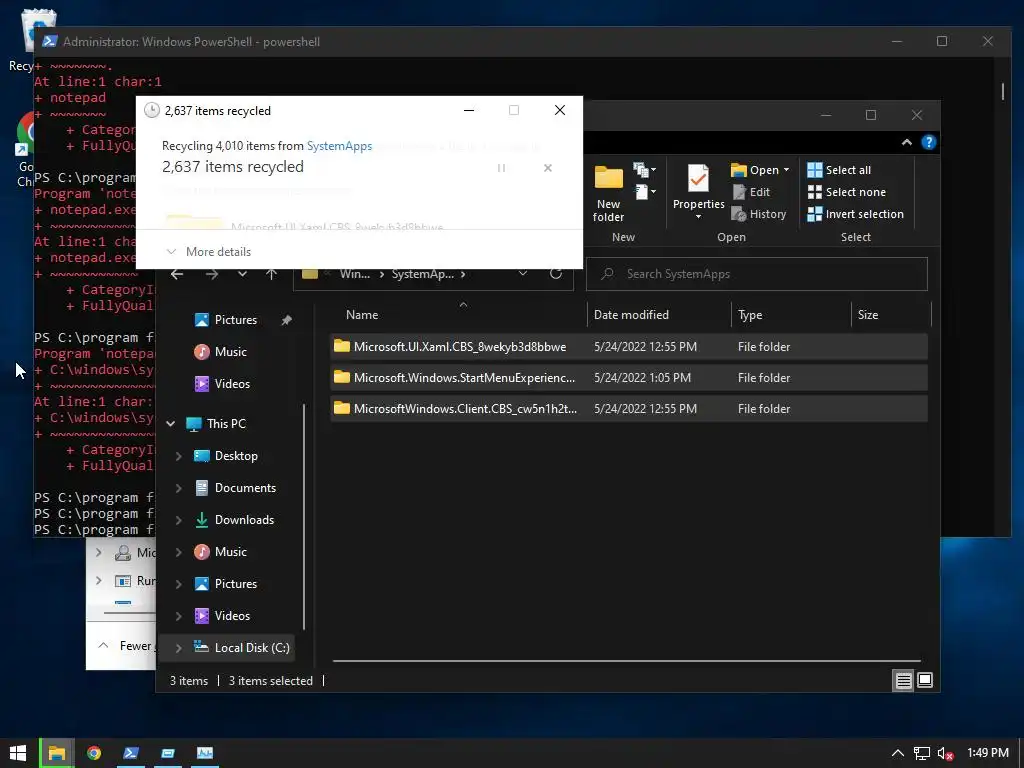Select Downloads under This PC

coord(234,520)
